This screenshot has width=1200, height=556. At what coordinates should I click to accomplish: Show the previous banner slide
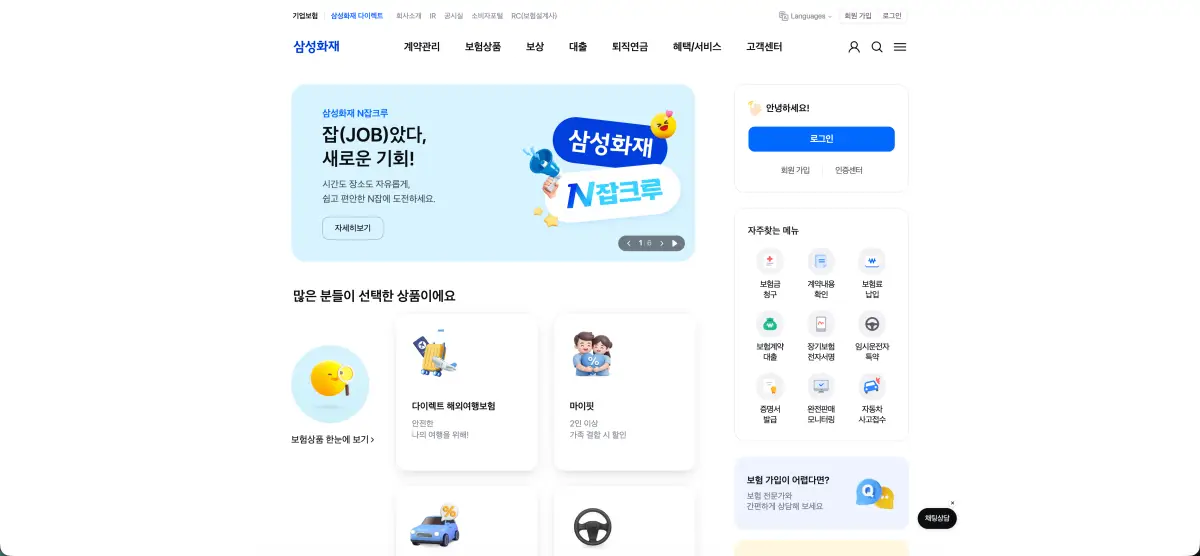pos(629,243)
